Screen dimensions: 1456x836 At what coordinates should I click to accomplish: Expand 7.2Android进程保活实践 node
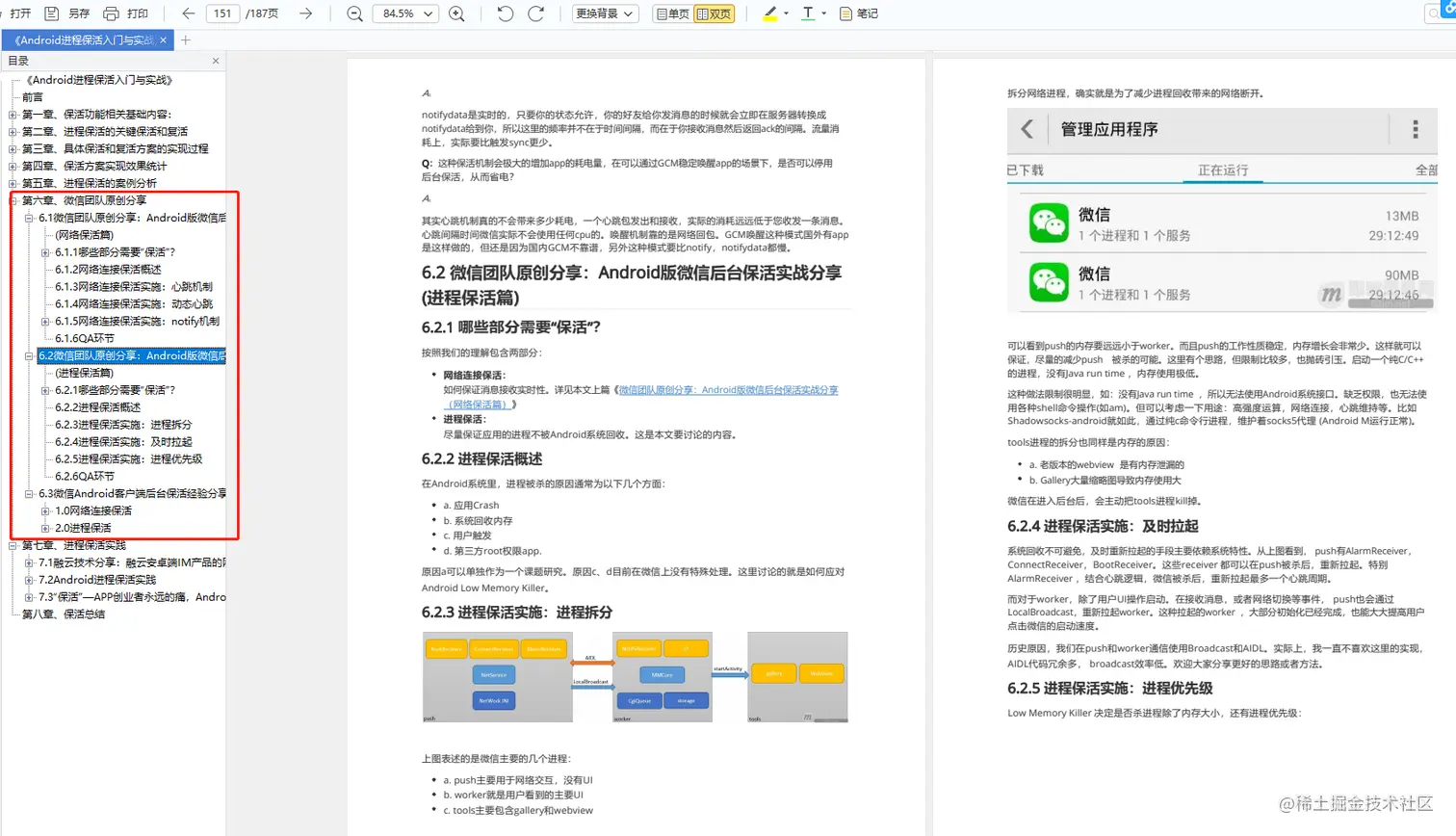pyautogui.click(x=29, y=580)
